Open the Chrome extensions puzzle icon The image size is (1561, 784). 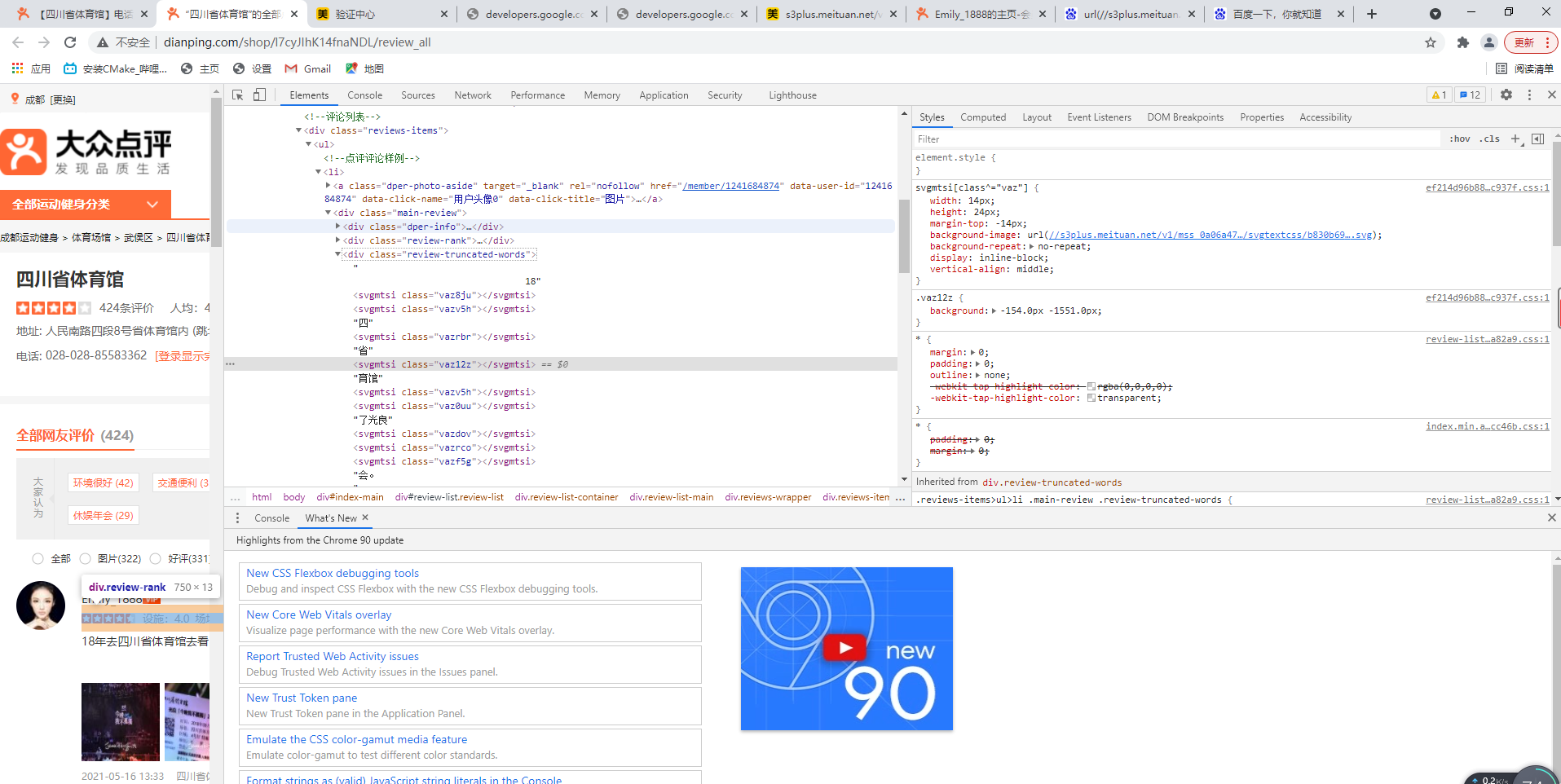tap(1463, 42)
